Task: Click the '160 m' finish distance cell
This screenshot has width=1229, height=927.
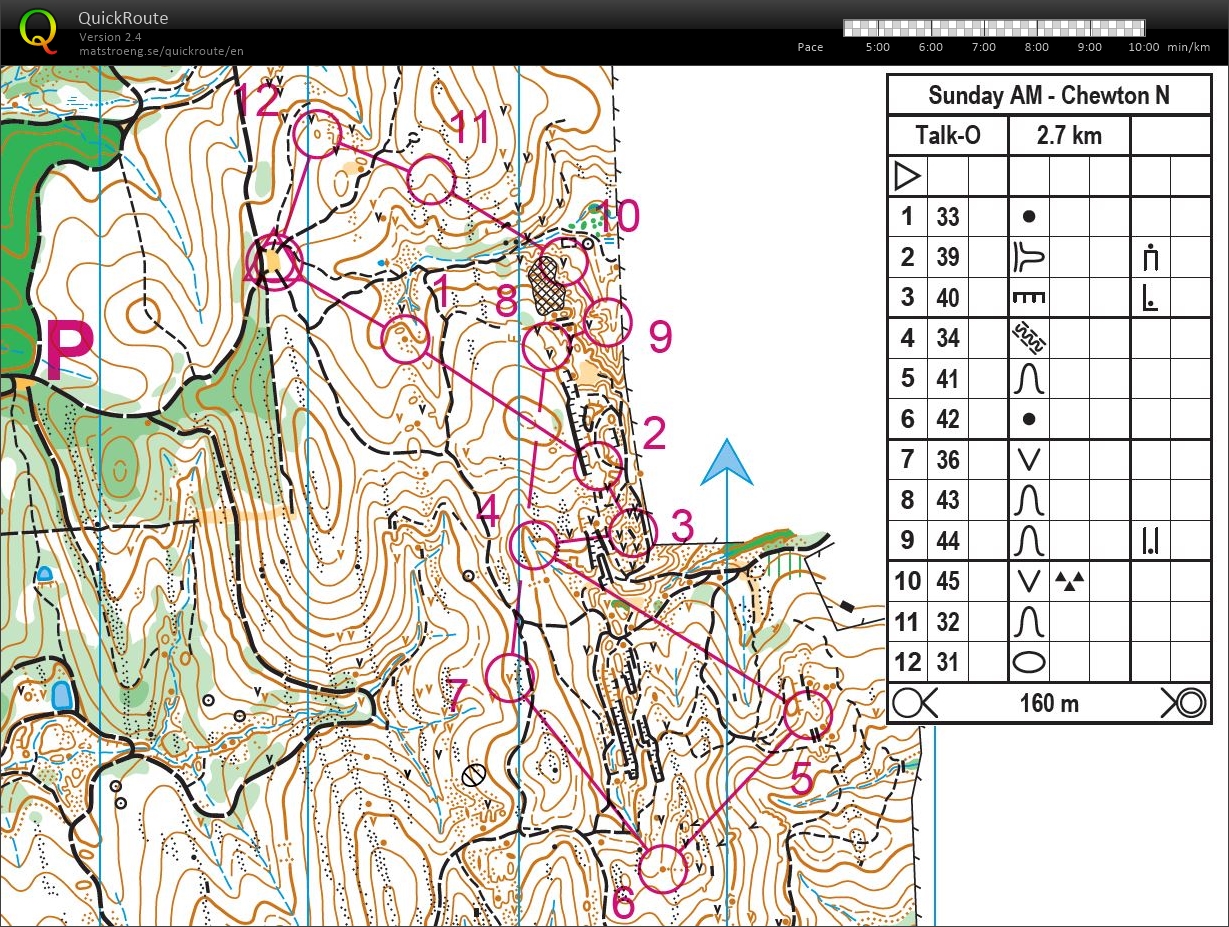Action: coord(1048,703)
